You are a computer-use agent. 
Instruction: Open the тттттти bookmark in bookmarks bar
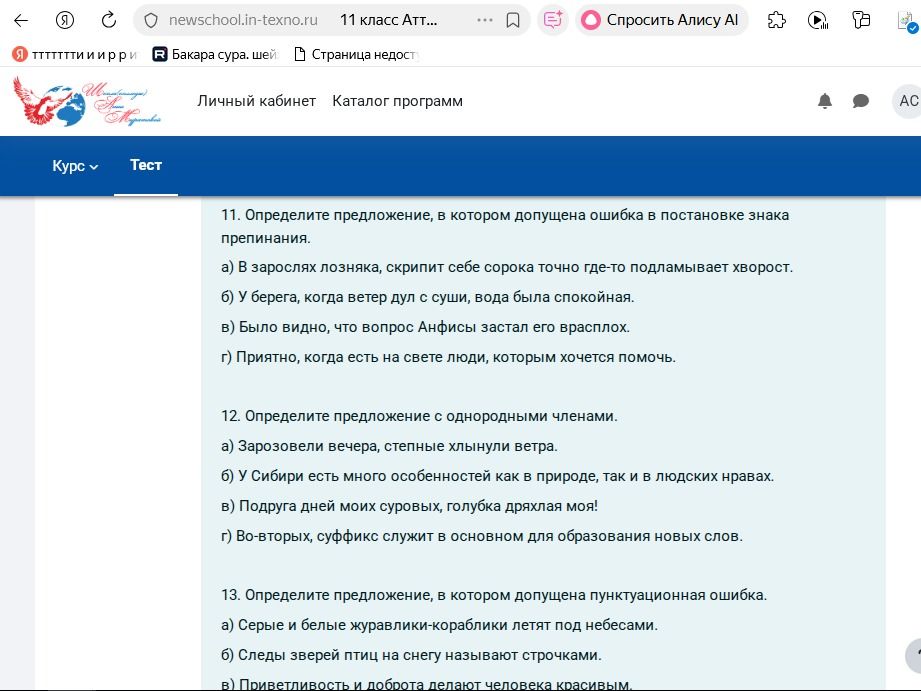pos(75,55)
